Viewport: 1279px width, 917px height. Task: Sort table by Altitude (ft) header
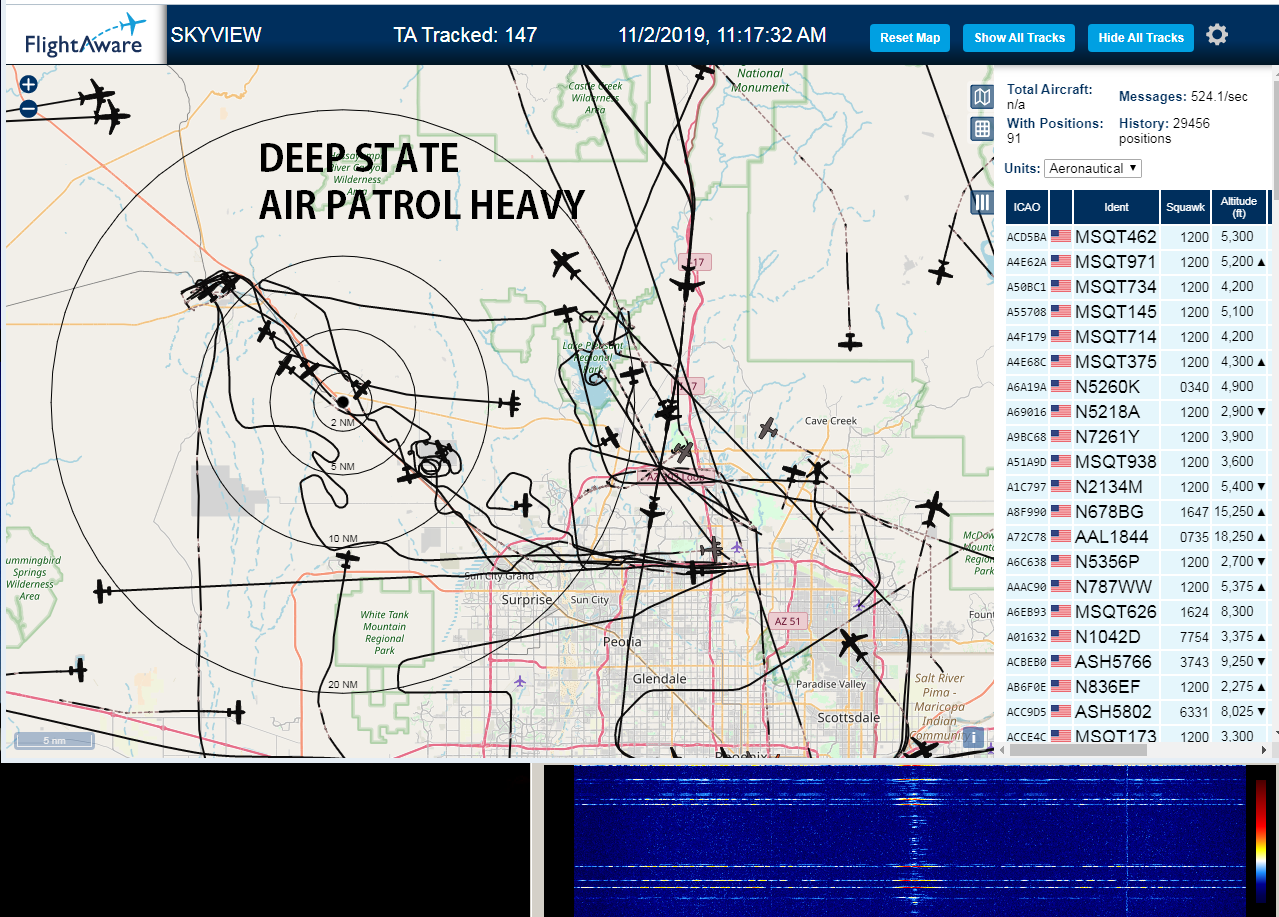(1239, 207)
